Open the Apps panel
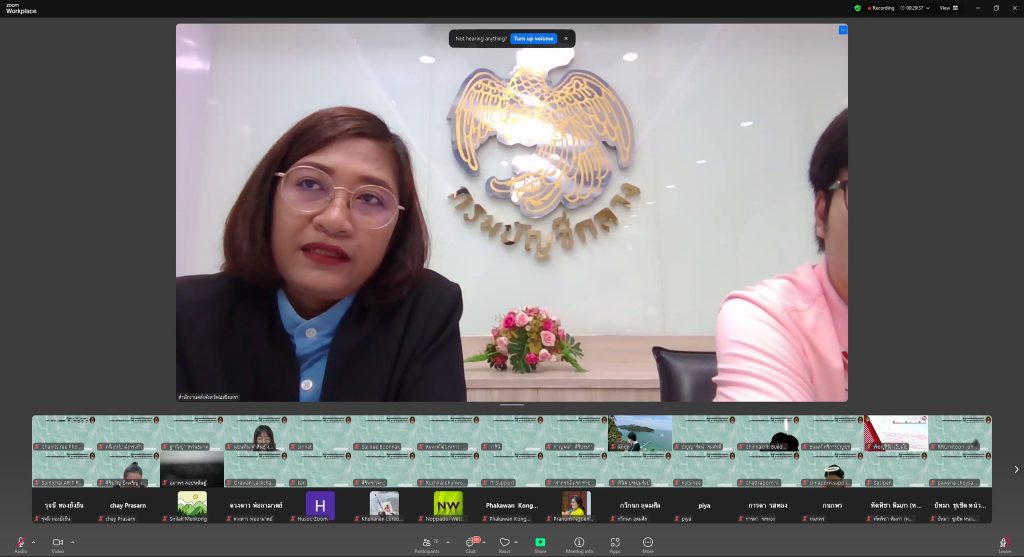The height and width of the screenshot is (557, 1024). (x=615, y=545)
